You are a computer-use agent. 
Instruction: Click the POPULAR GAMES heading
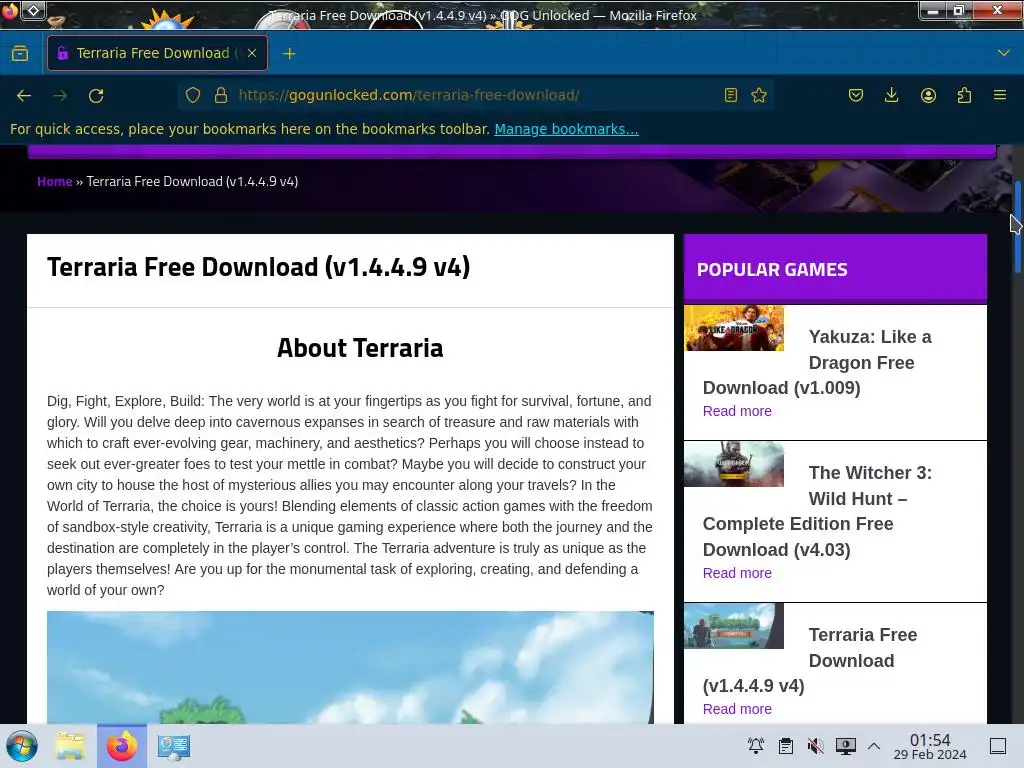pos(772,270)
